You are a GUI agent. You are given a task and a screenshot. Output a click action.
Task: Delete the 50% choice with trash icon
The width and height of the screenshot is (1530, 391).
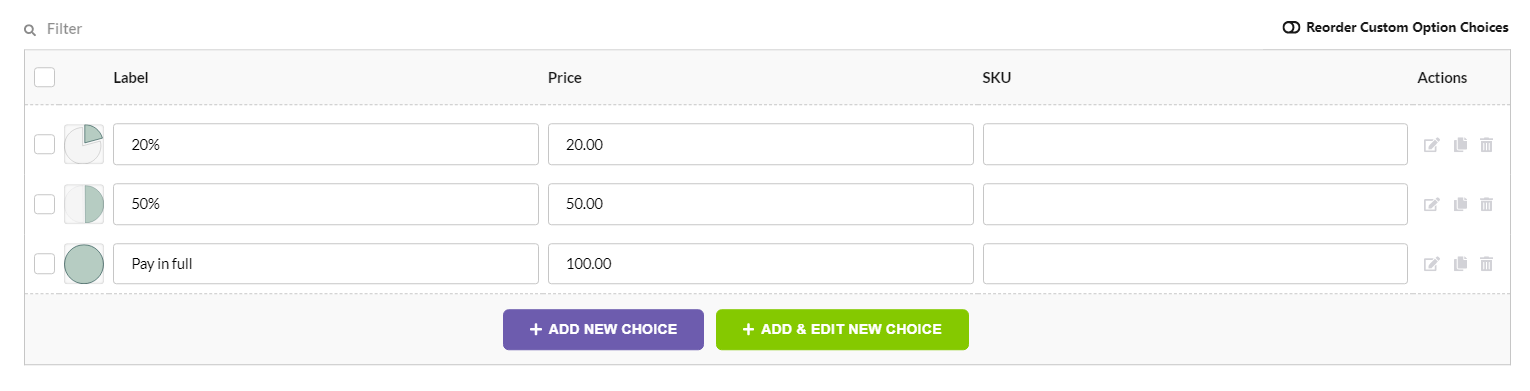click(1487, 204)
